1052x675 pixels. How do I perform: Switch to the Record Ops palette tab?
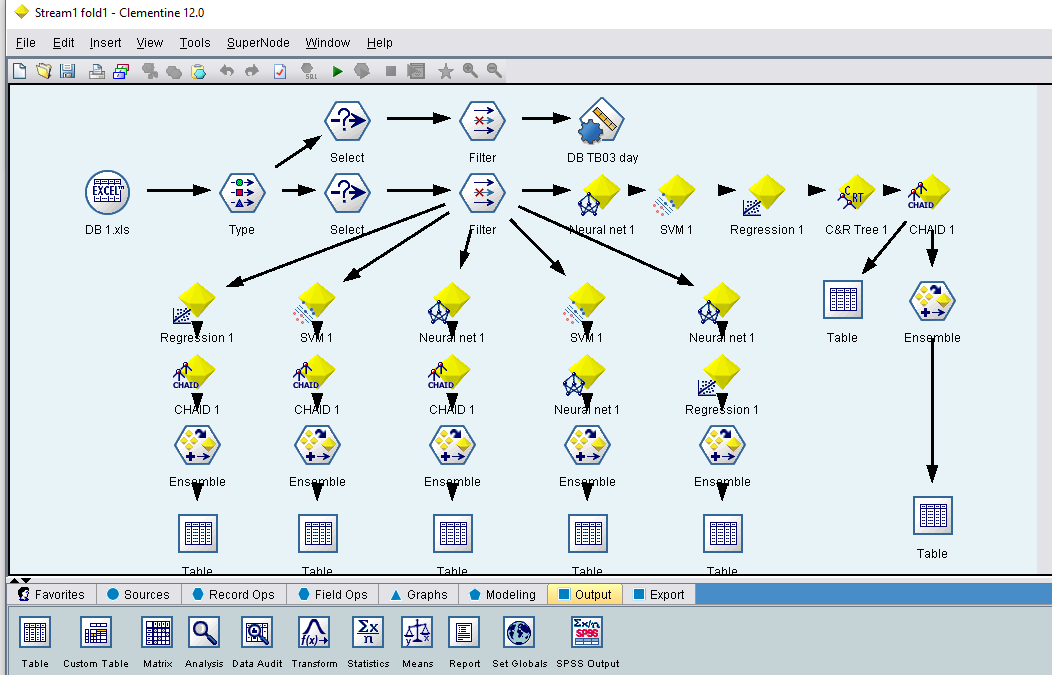tap(233, 594)
